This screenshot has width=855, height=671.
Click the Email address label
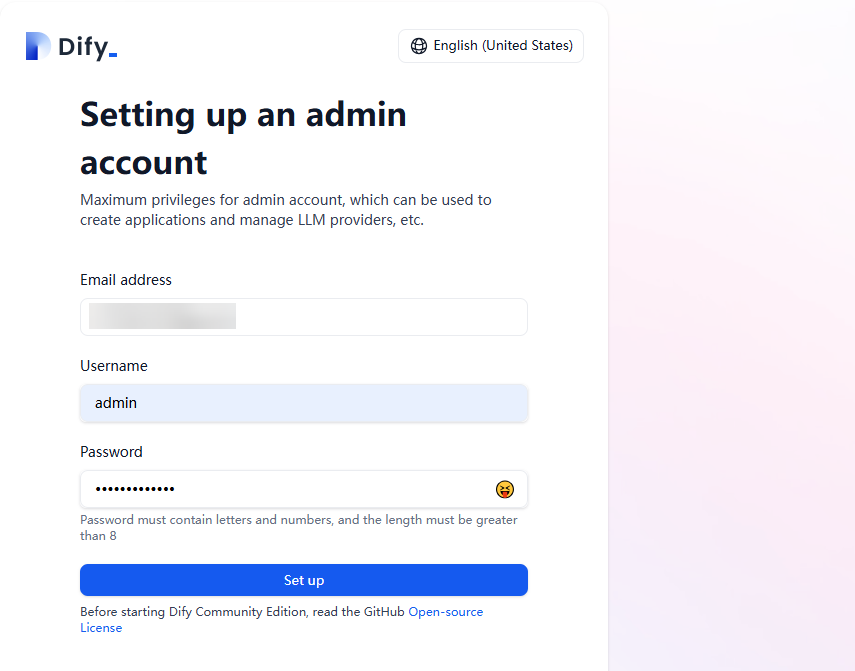tap(126, 280)
